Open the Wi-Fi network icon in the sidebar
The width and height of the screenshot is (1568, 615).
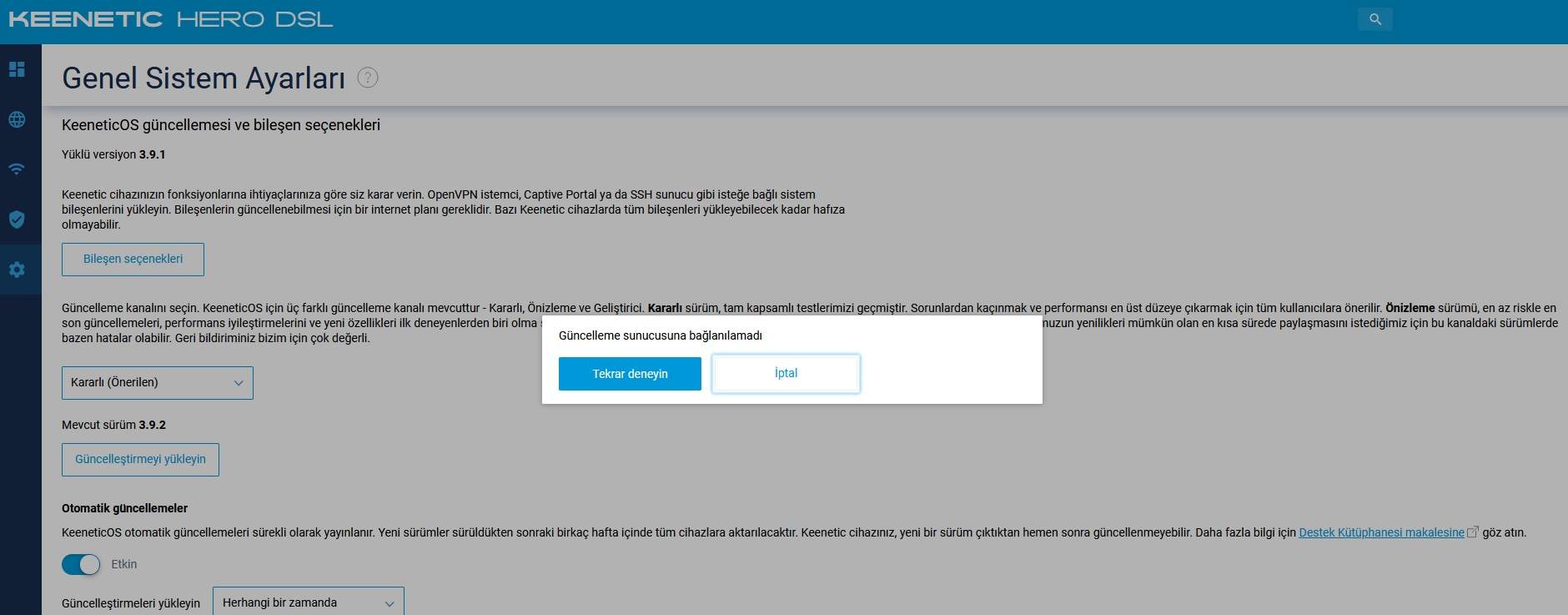(17, 169)
